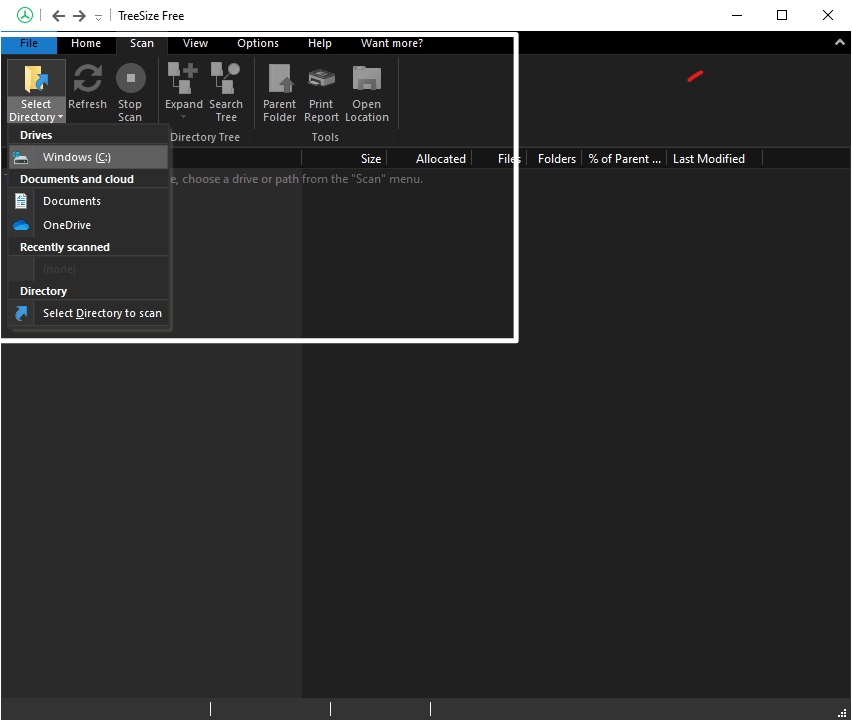Click the blue arrow Select Directory icon
This screenshot has height=721, width=852.
[21, 314]
